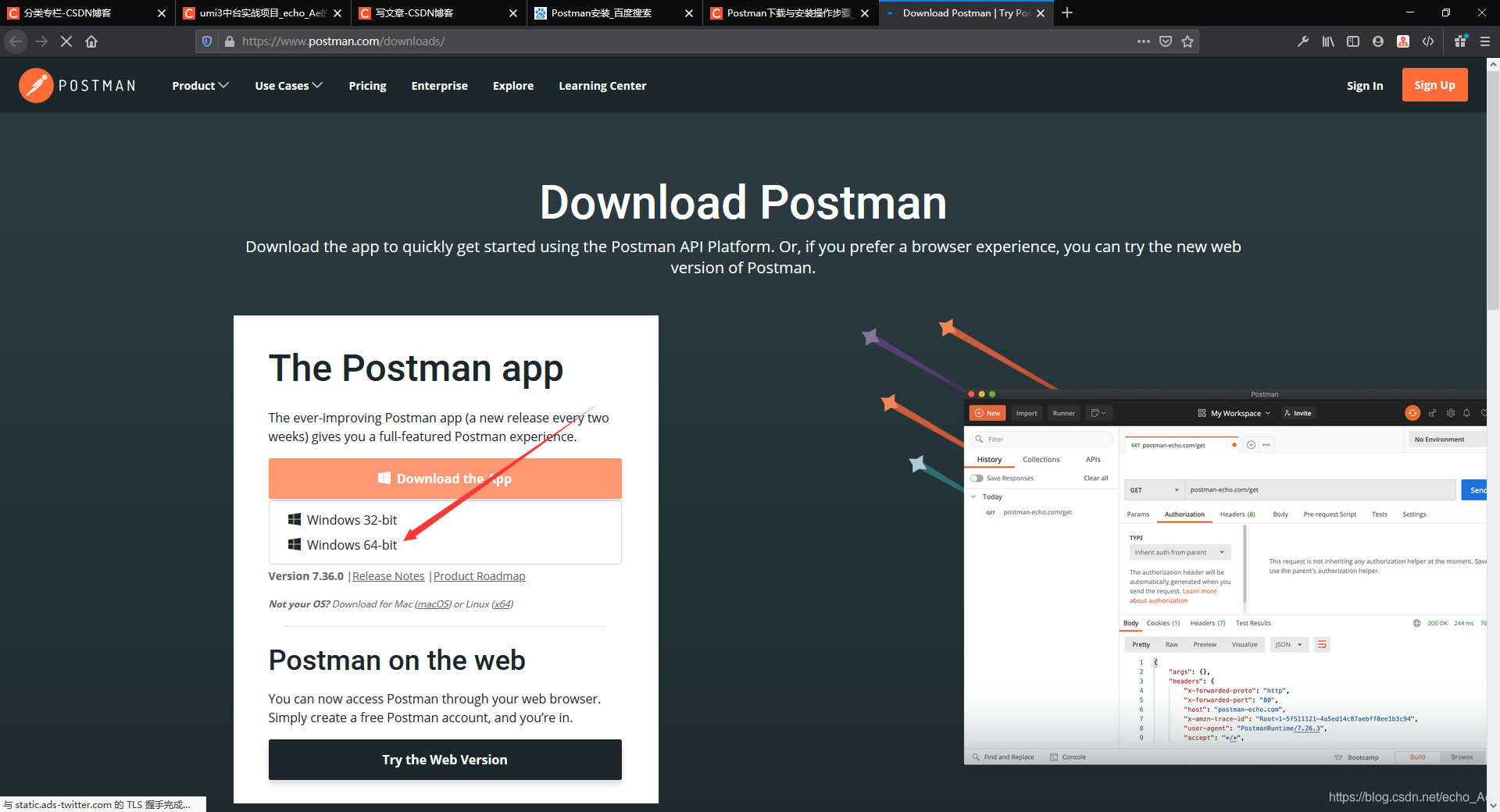The height and width of the screenshot is (812, 1500).
Task: Click the Windows logo beside Windows 64-bit
Action: click(295, 544)
